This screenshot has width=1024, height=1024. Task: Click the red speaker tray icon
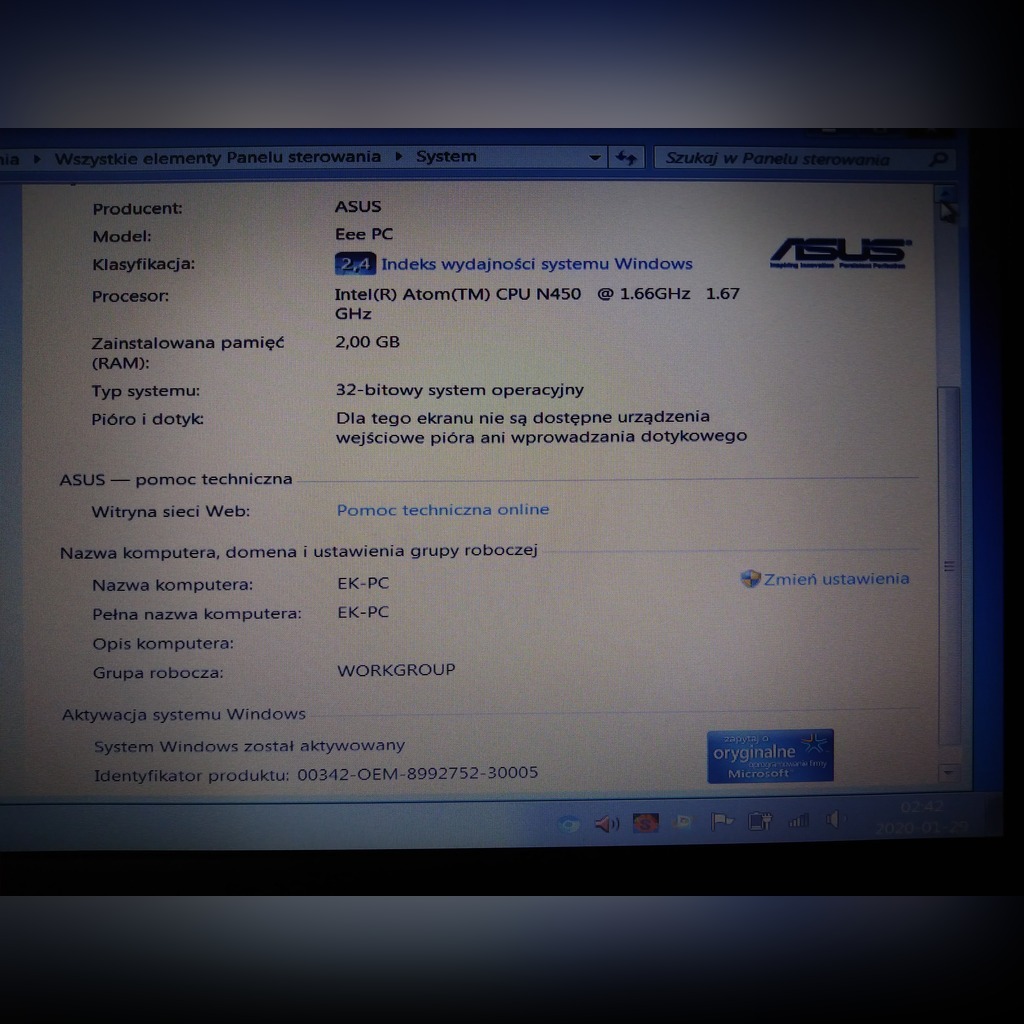click(607, 824)
